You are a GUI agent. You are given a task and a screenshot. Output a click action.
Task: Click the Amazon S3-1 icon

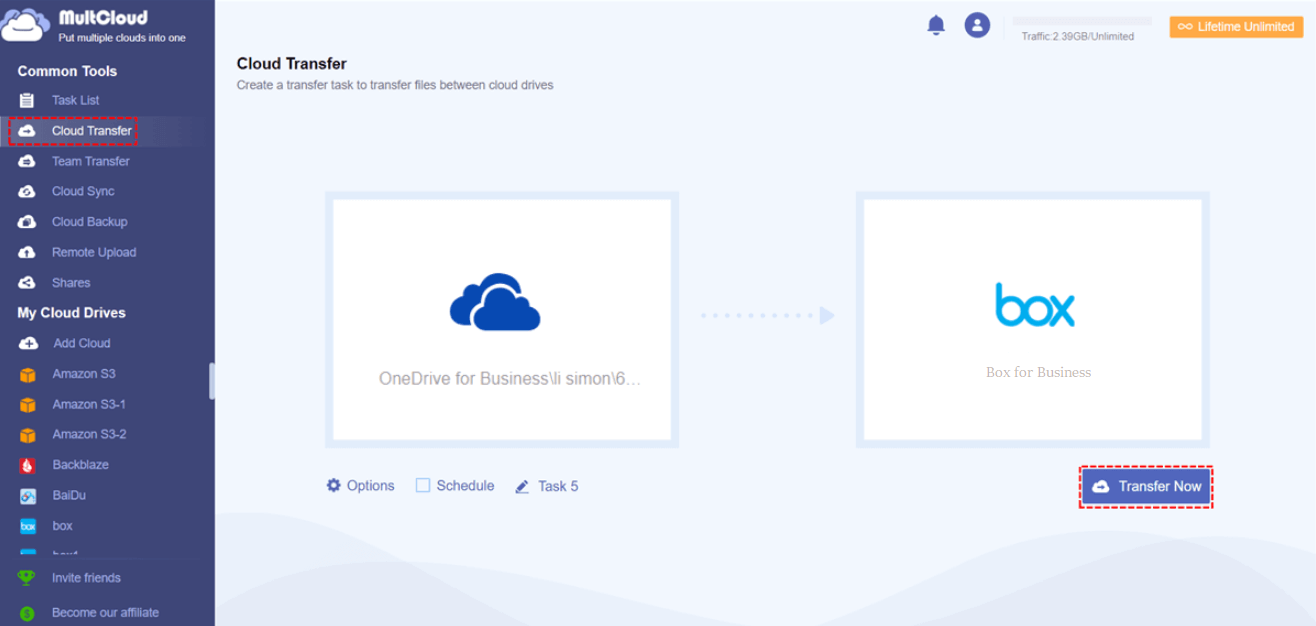click(x=28, y=404)
